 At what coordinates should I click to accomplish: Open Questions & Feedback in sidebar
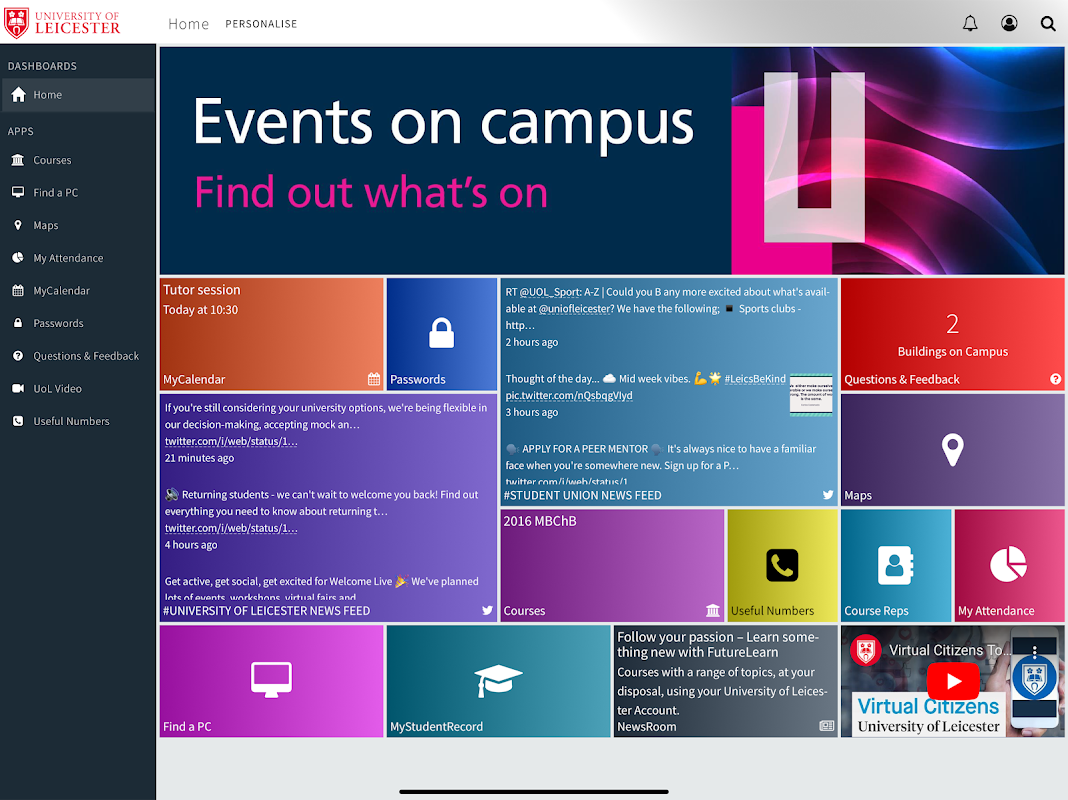(x=78, y=356)
